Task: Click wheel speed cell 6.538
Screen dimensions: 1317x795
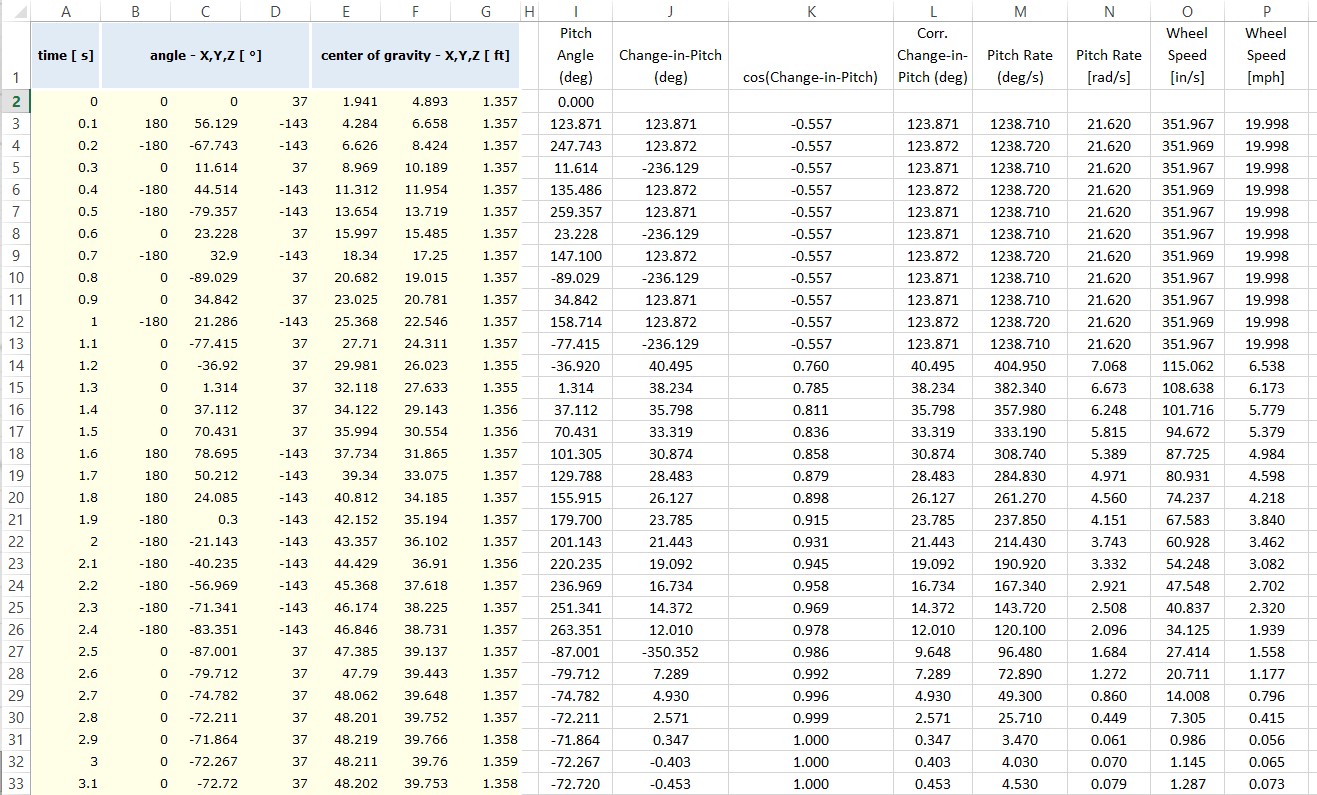Action: point(1265,366)
